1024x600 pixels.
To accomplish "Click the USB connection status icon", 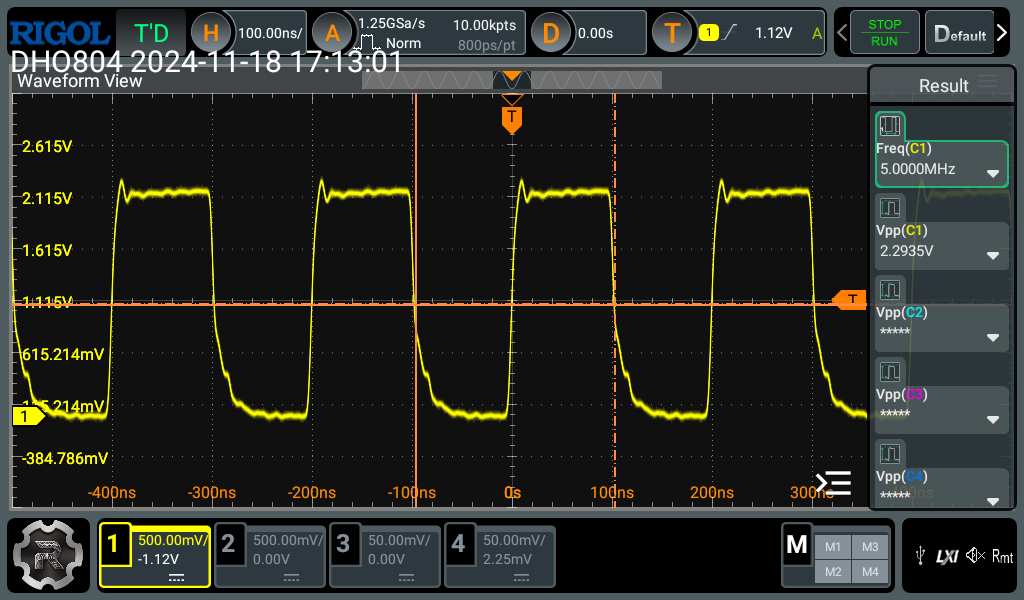I will tap(921, 556).
